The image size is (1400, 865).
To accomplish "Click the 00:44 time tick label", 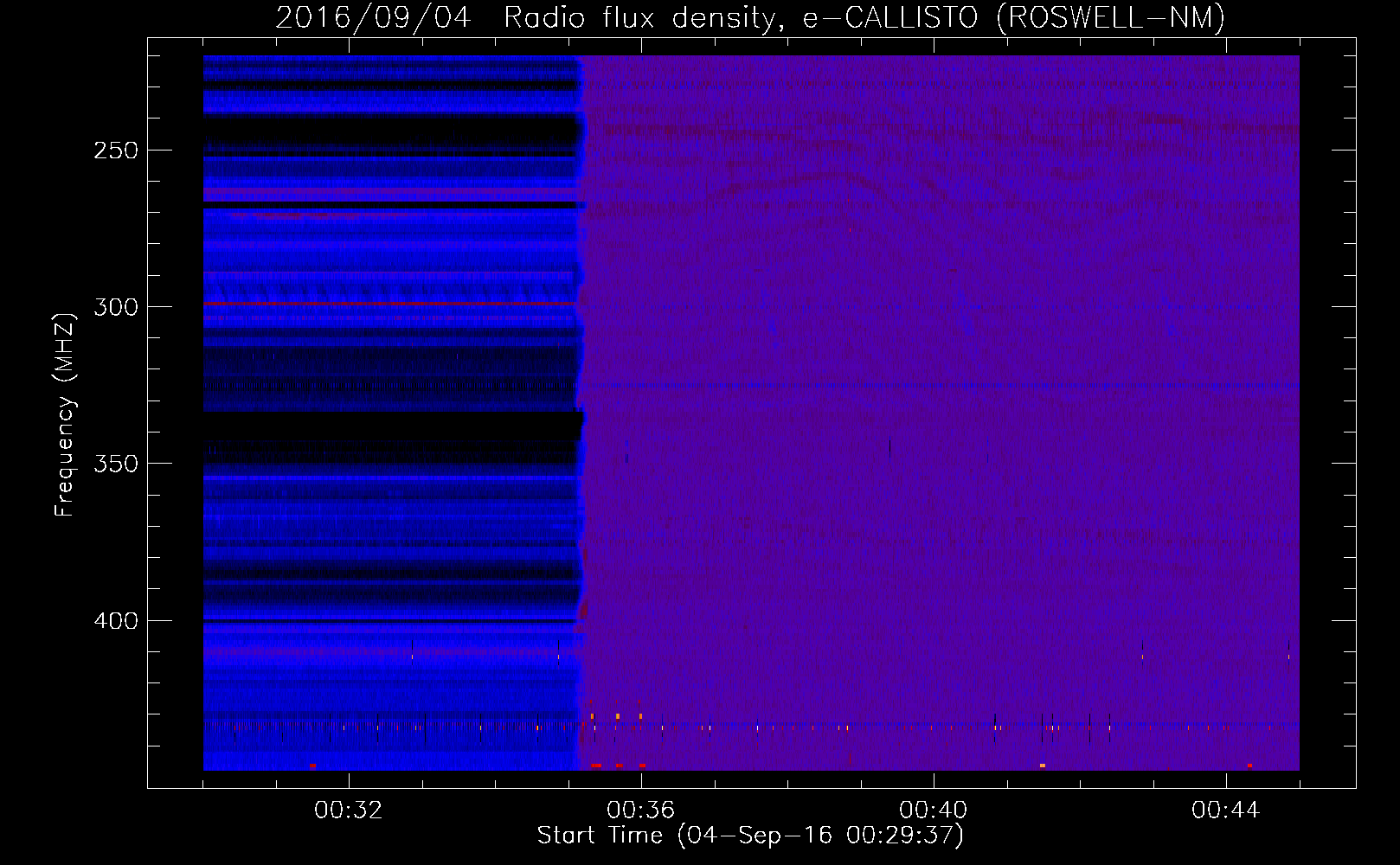I will (1226, 811).
